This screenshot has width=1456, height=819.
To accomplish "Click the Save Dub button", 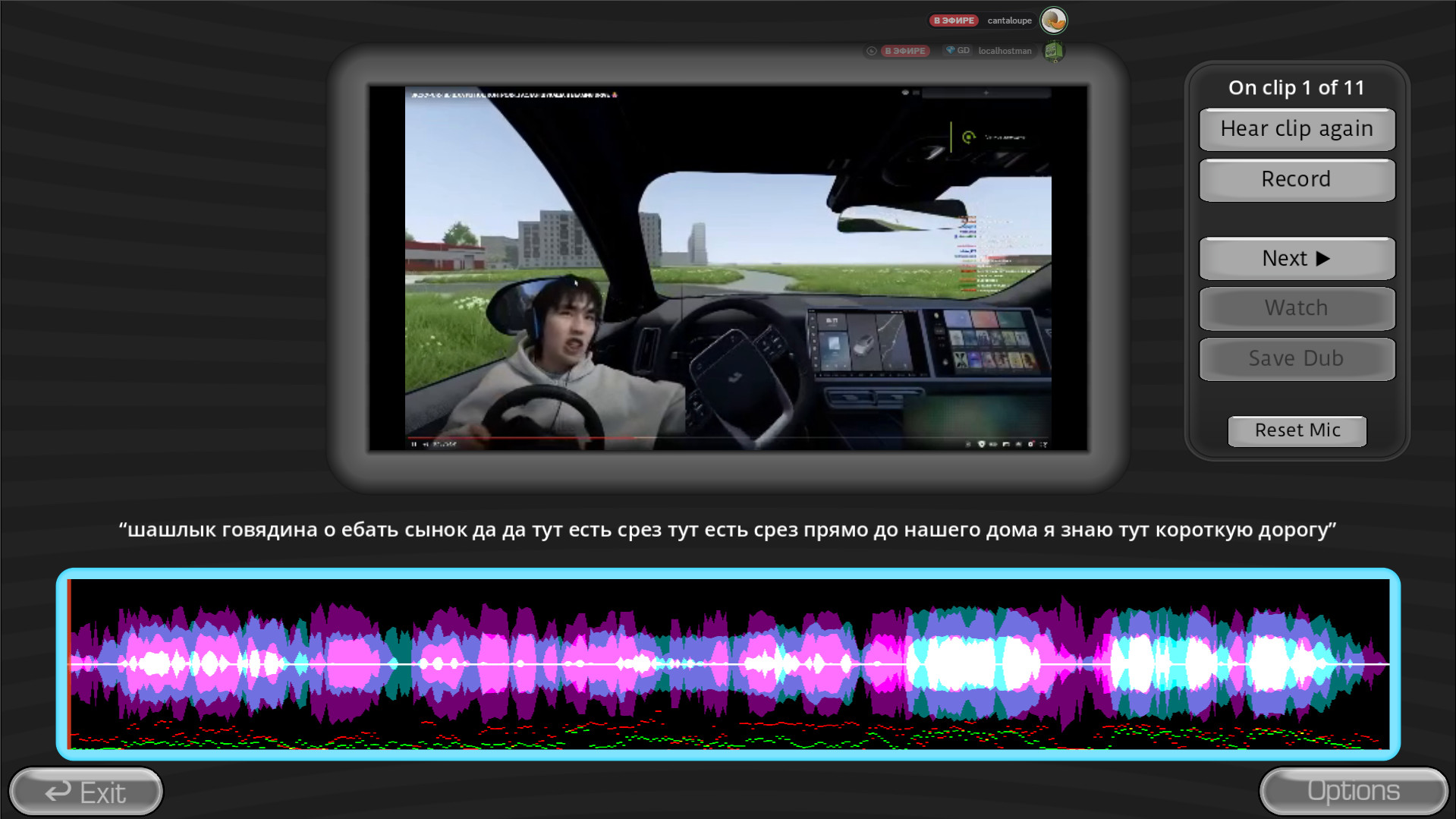I will click(x=1297, y=359).
